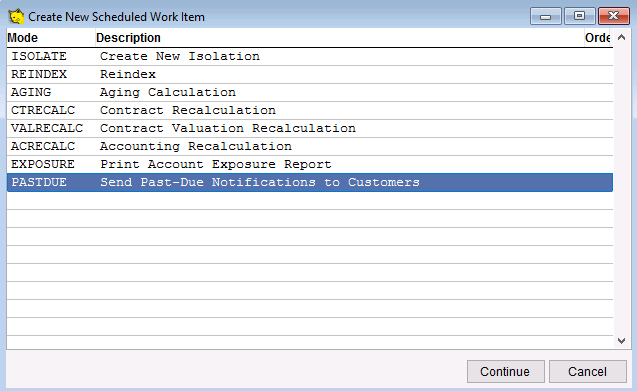
Task: Click 'Create New Isolation' description
Action: pyautogui.click(x=180, y=56)
